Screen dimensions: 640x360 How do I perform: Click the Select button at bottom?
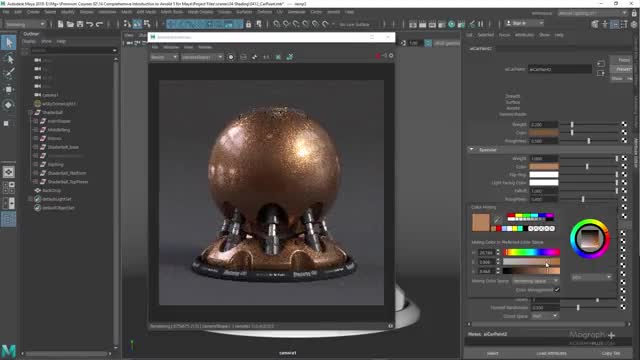pos(492,353)
